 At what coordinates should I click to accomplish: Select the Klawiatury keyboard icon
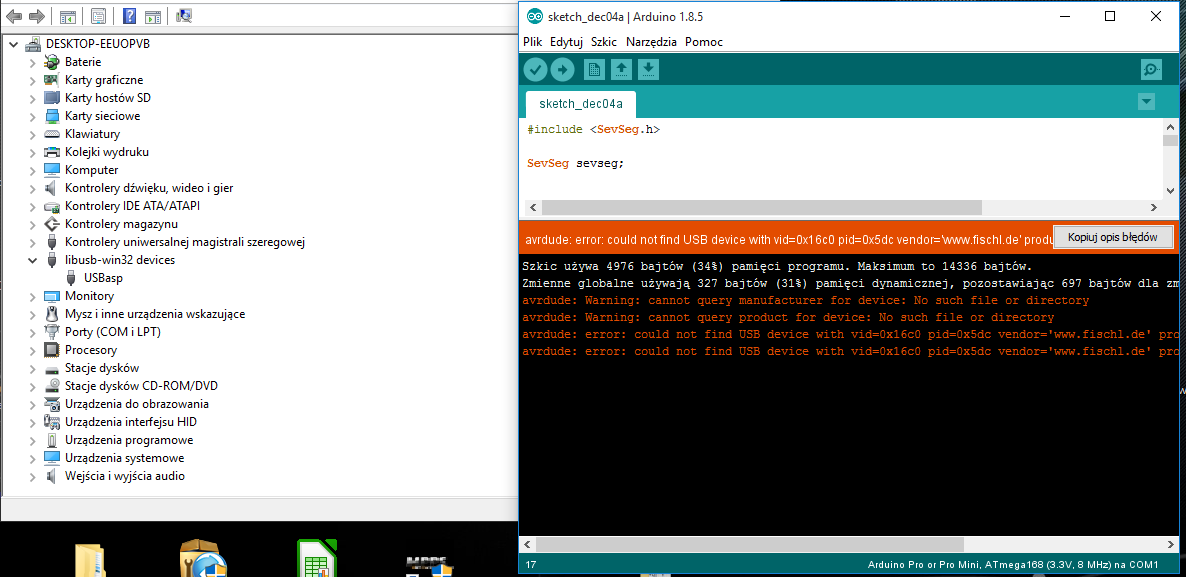tap(51, 134)
